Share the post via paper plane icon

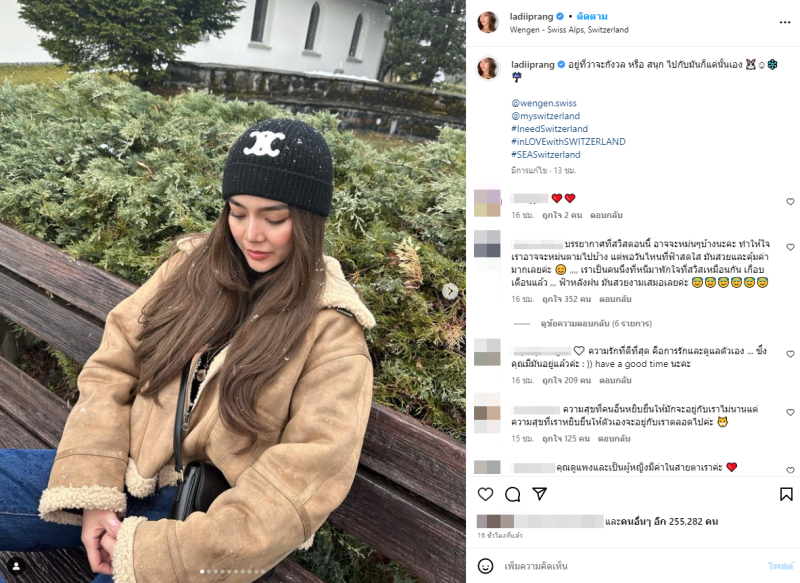click(x=539, y=494)
